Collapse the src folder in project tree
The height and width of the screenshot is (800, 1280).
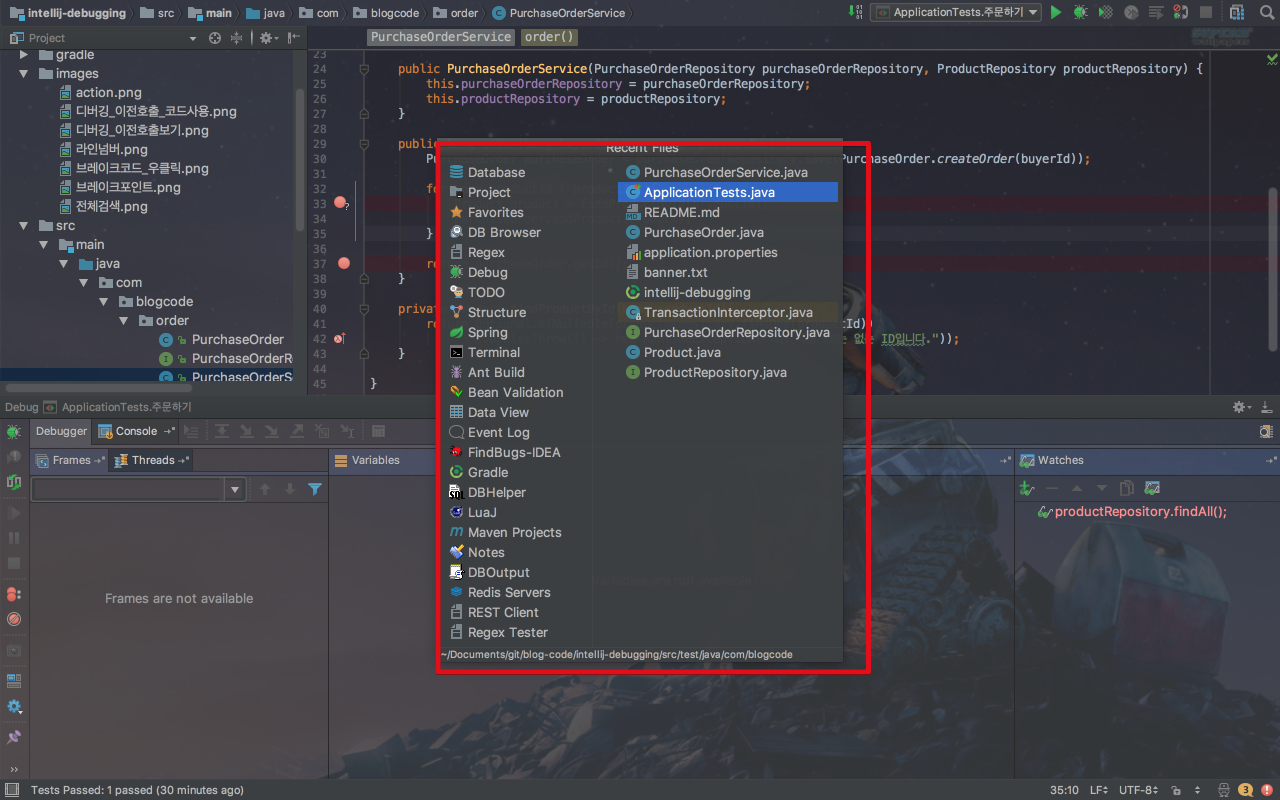(x=25, y=225)
